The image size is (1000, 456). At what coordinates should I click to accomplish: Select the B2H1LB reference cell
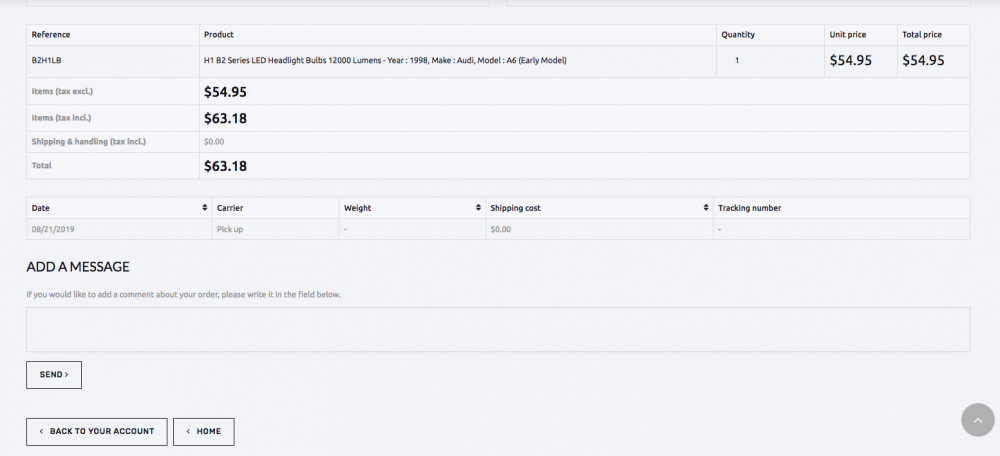(x=113, y=61)
